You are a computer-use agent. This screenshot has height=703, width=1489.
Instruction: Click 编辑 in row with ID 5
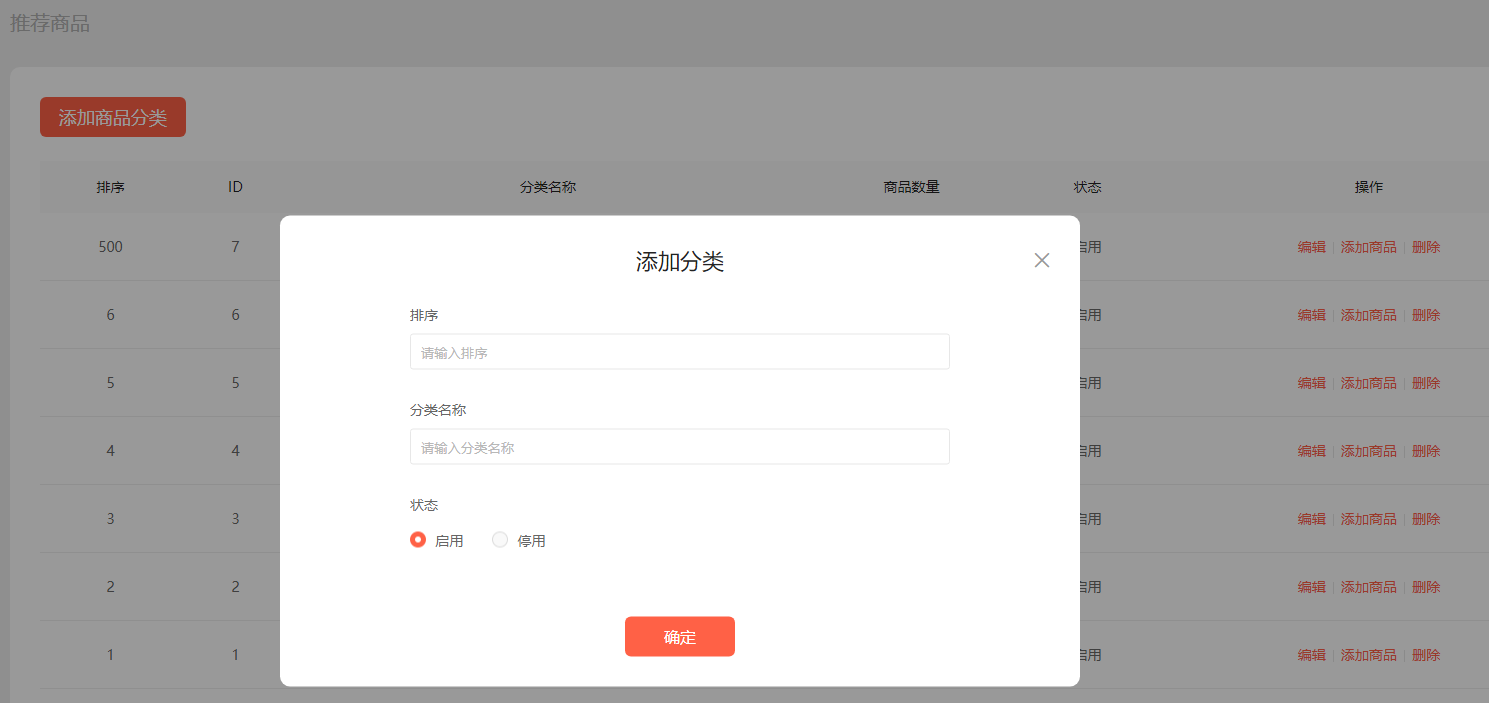point(1312,383)
